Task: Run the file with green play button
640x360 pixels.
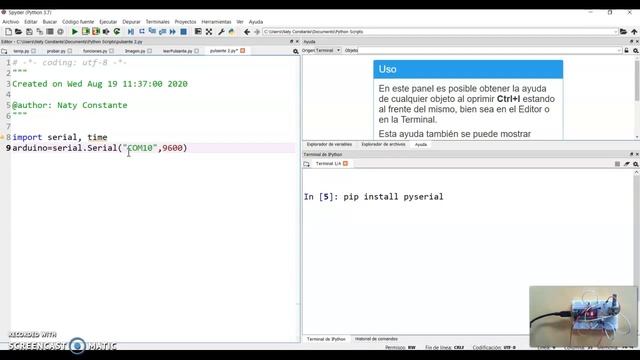Action: [x=74, y=31]
